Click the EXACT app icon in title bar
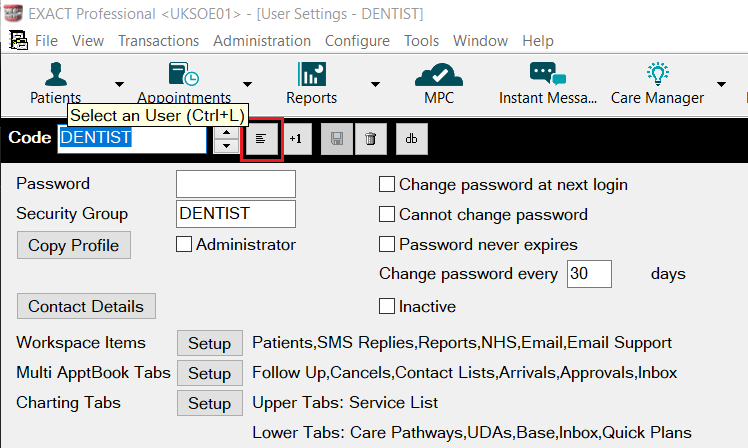This screenshot has height=448, width=748. (13, 13)
